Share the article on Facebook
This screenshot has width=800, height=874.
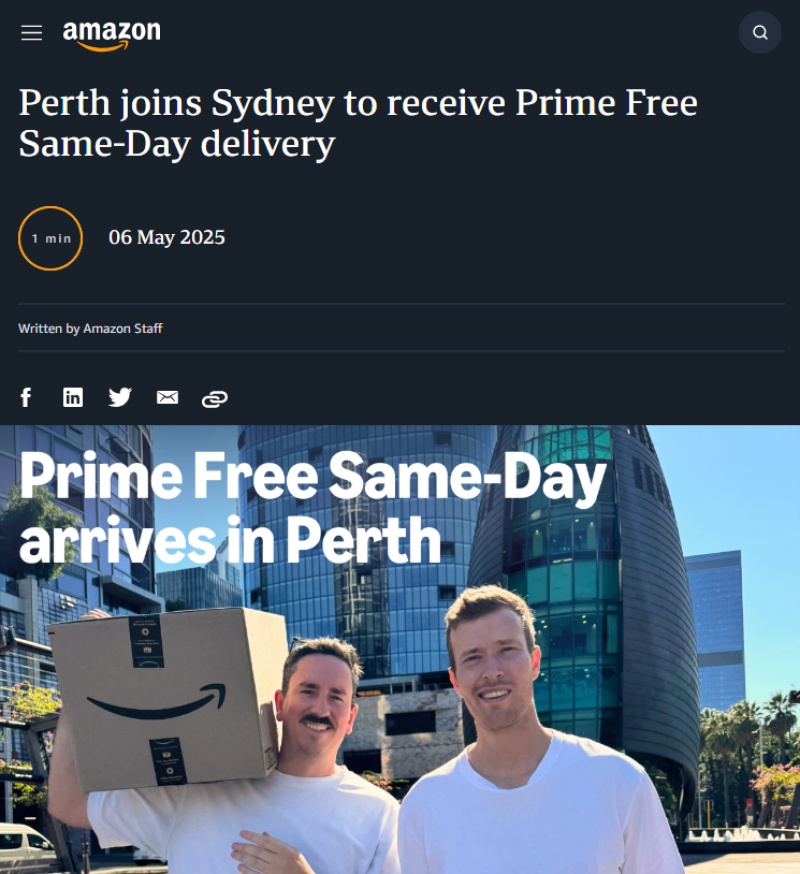click(26, 397)
